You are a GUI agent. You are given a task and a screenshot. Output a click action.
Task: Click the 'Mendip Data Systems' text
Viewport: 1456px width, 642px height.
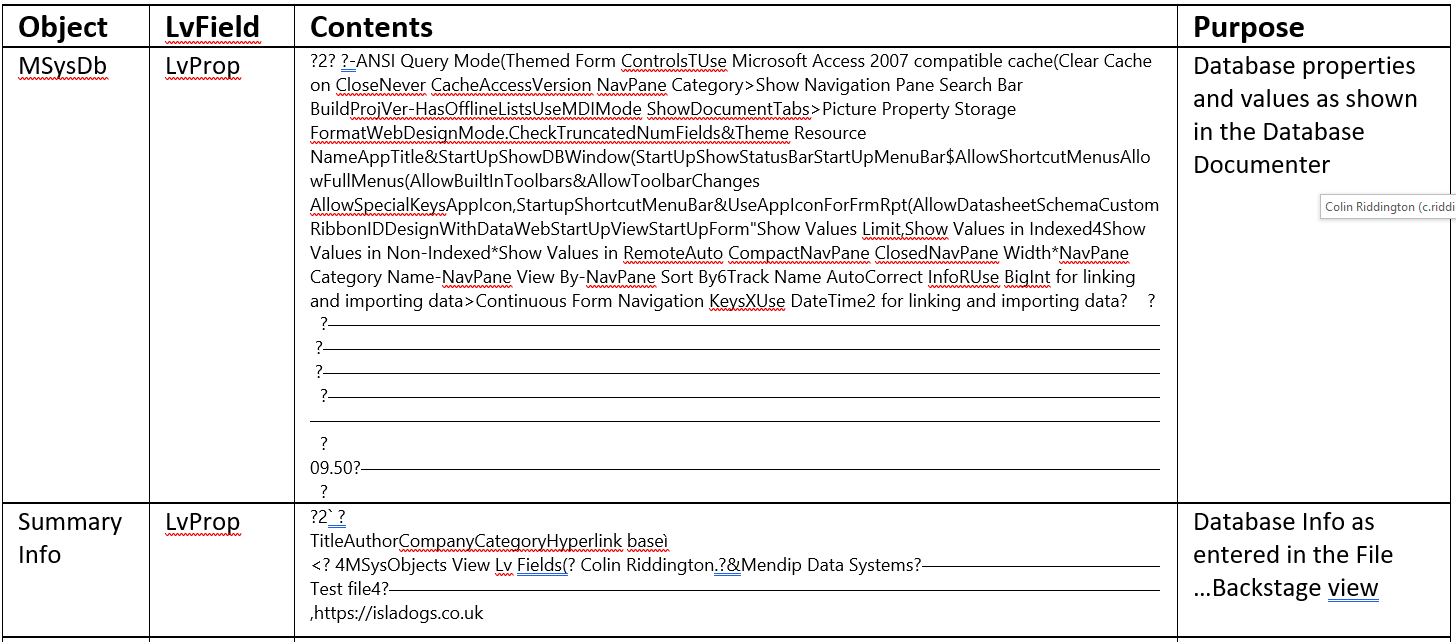[x=831, y=565]
